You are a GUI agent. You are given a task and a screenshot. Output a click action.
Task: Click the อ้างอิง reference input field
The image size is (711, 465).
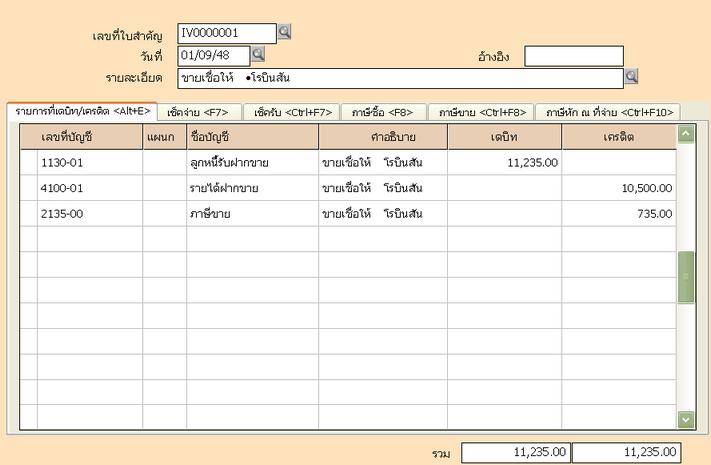573,56
